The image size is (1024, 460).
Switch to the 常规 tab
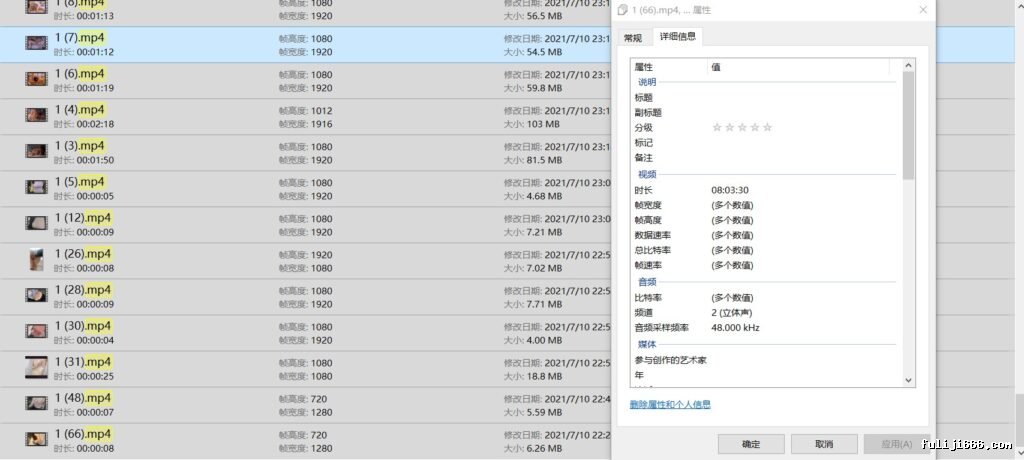pos(632,38)
